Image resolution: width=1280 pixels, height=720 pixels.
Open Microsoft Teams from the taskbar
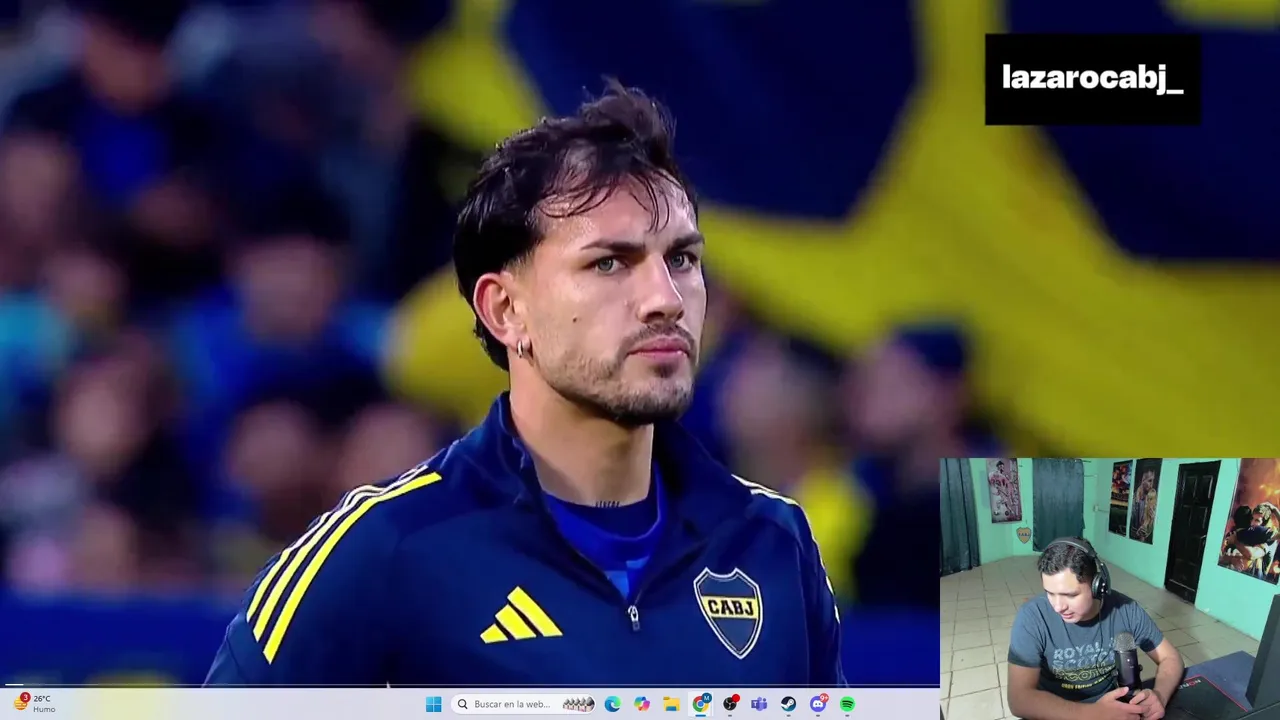coord(759,704)
